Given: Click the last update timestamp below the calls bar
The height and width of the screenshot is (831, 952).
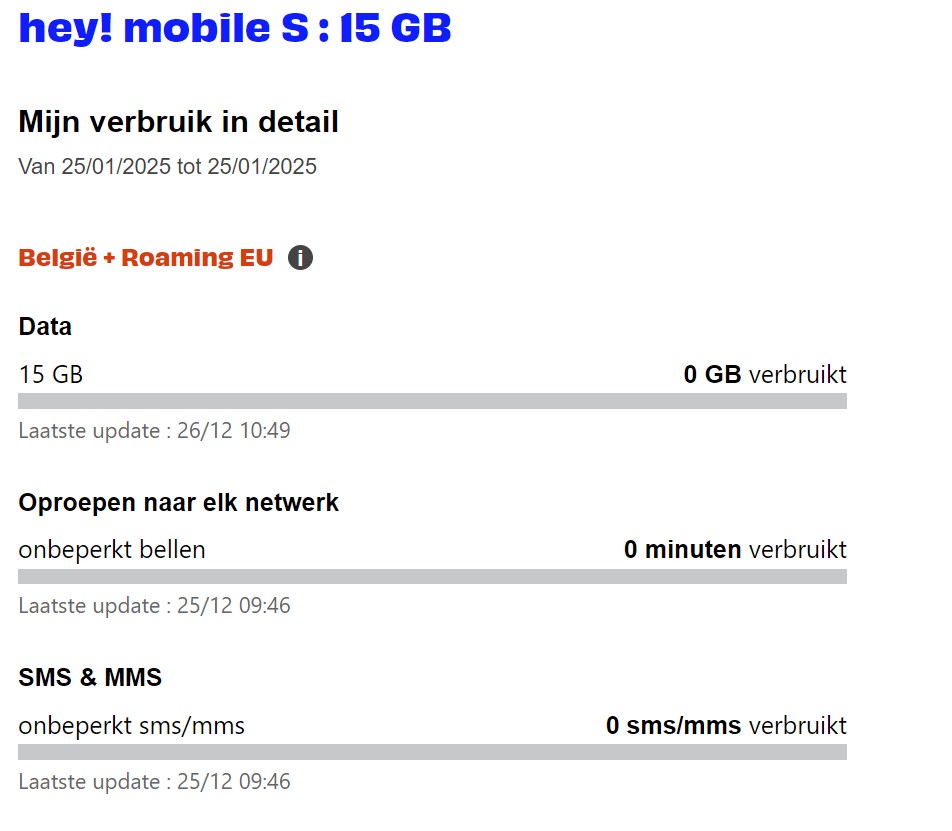Looking at the screenshot, I should coord(154,606).
